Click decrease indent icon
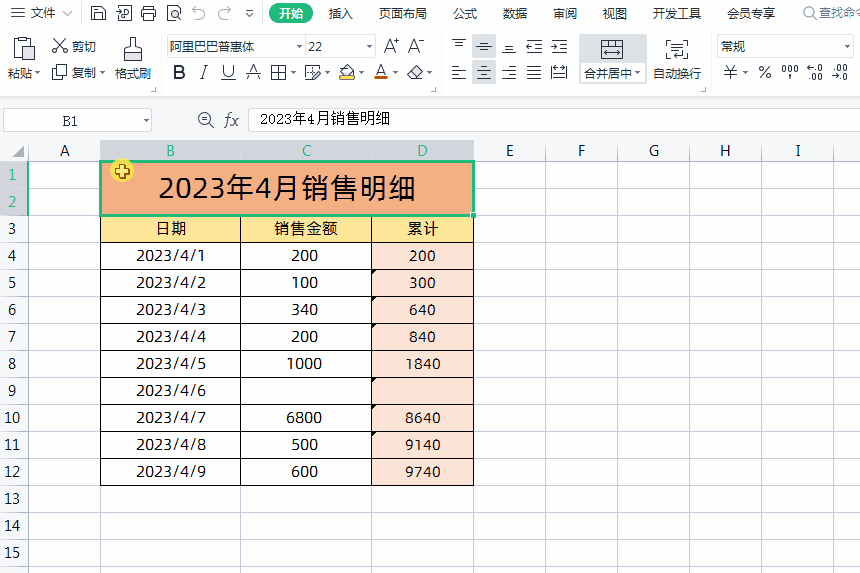This screenshot has width=860, height=573. [534, 46]
